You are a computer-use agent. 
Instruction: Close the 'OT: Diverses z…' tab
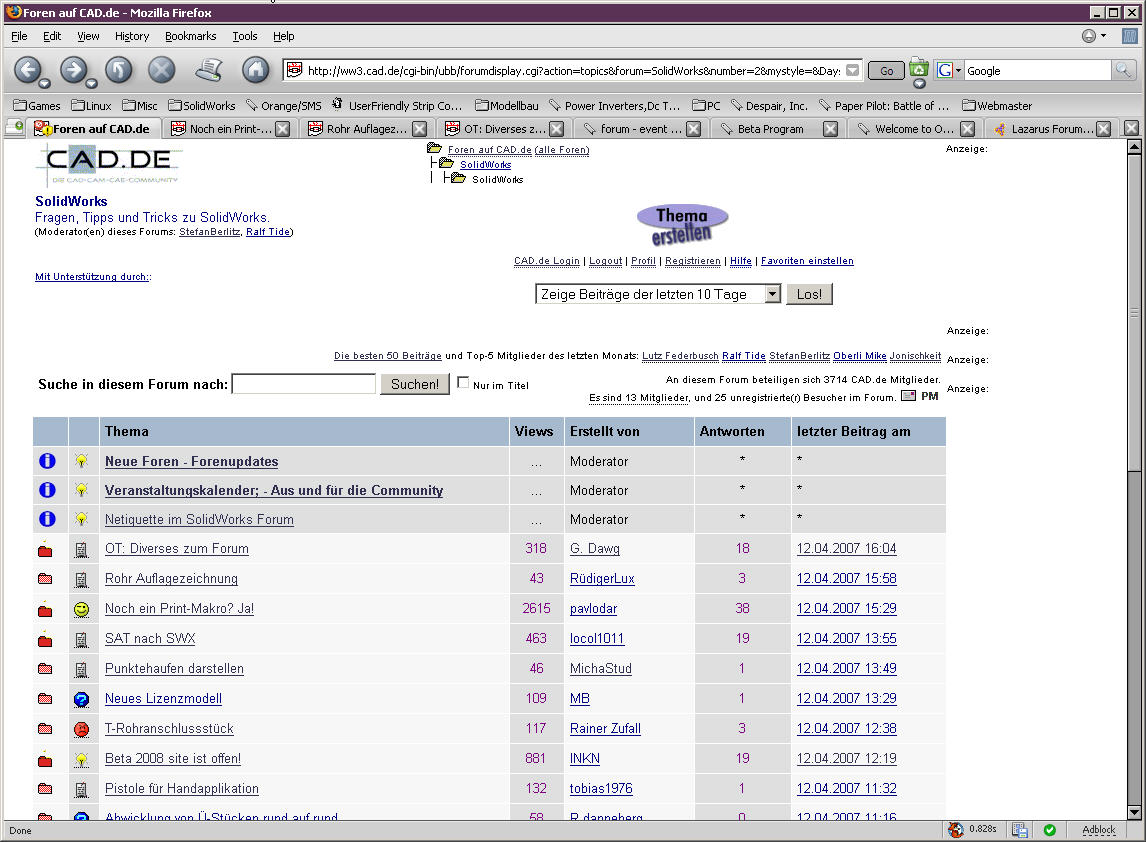(557, 129)
